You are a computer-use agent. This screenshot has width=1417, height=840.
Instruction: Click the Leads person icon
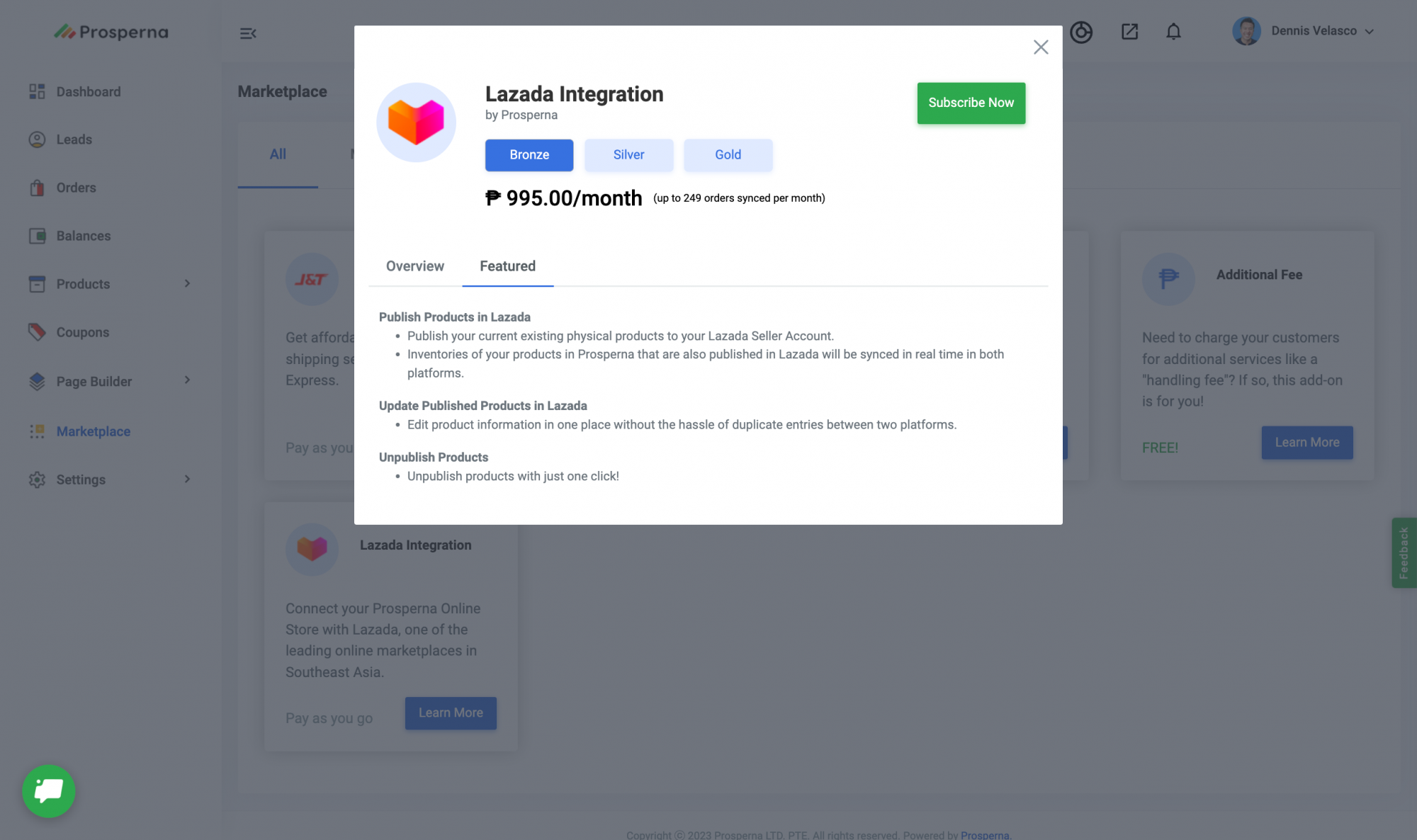(37, 140)
